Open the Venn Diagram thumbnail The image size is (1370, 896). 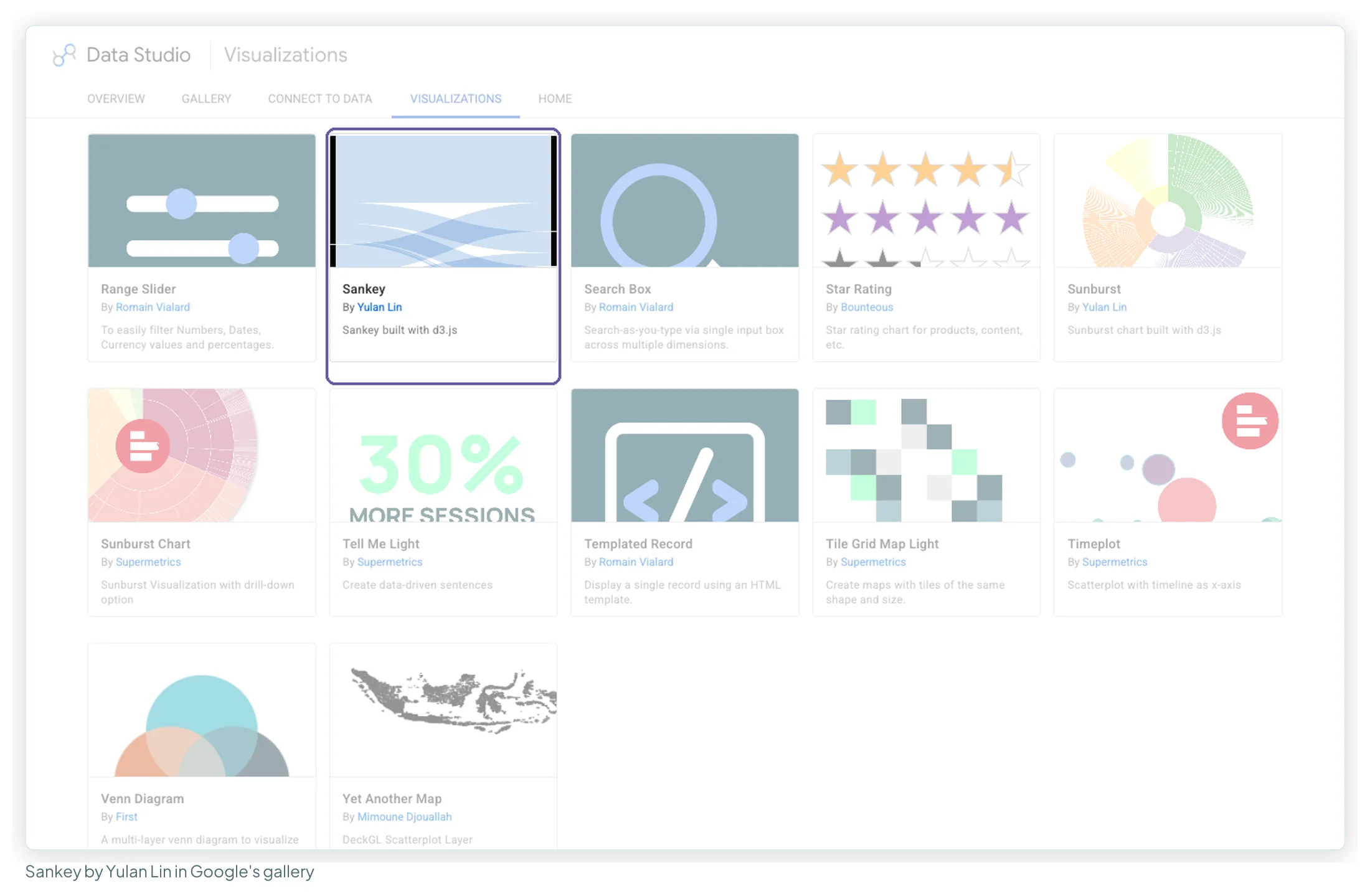click(202, 710)
